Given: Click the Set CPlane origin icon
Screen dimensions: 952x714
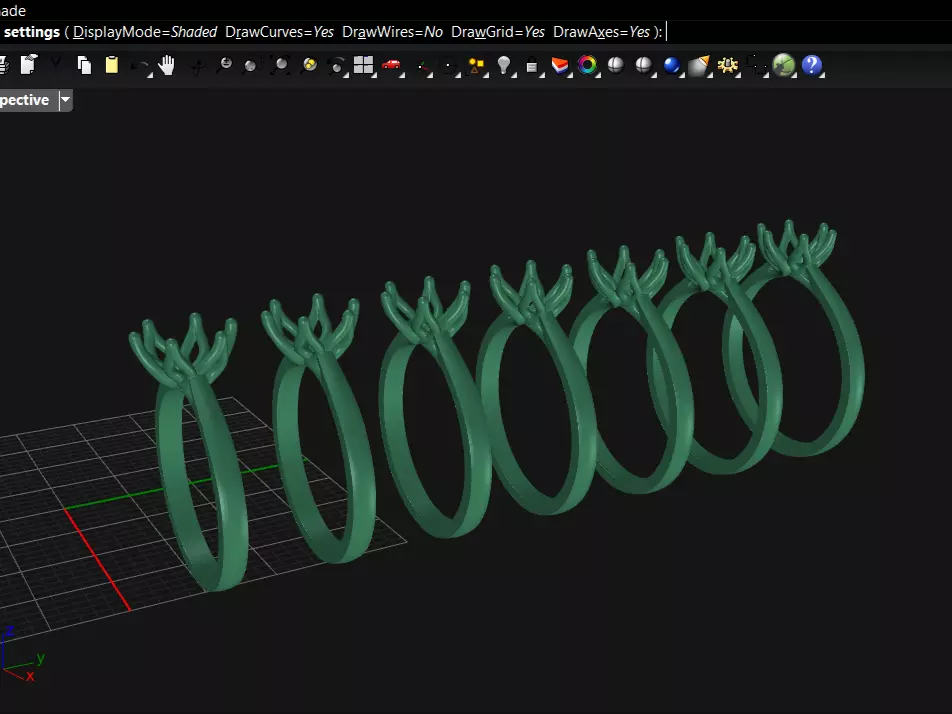Looking at the screenshot, I should pos(424,66).
